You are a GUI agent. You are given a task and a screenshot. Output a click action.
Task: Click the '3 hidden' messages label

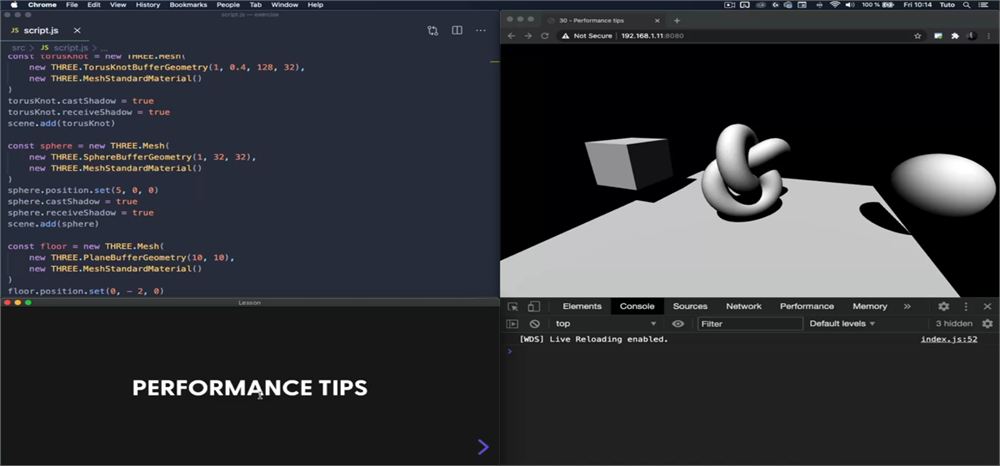(x=954, y=324)
